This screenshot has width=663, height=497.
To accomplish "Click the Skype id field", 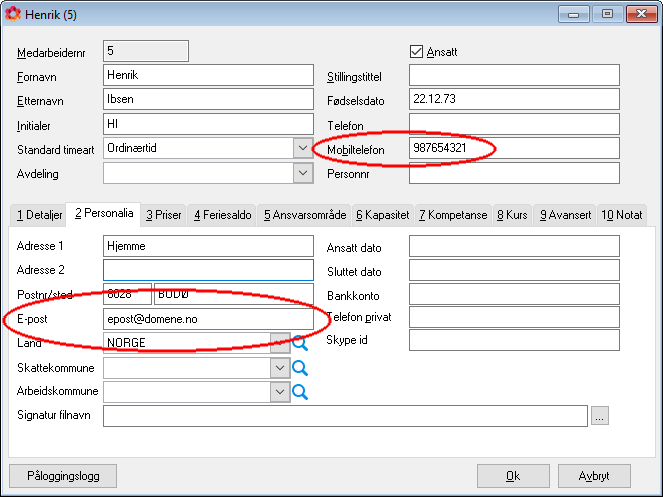I will pyautogui.click(x=514, y=340).
